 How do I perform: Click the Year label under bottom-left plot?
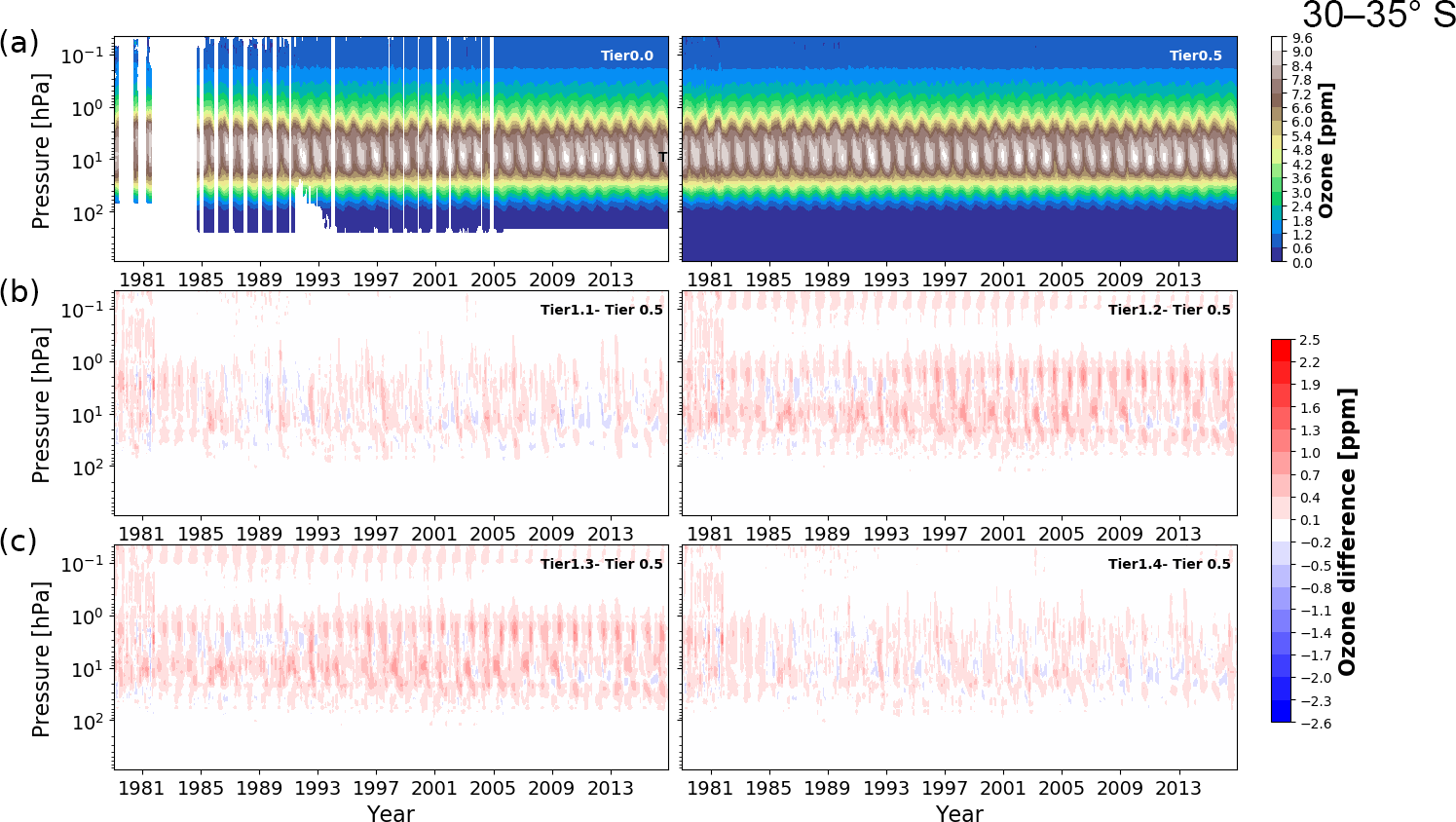point(391,813)
